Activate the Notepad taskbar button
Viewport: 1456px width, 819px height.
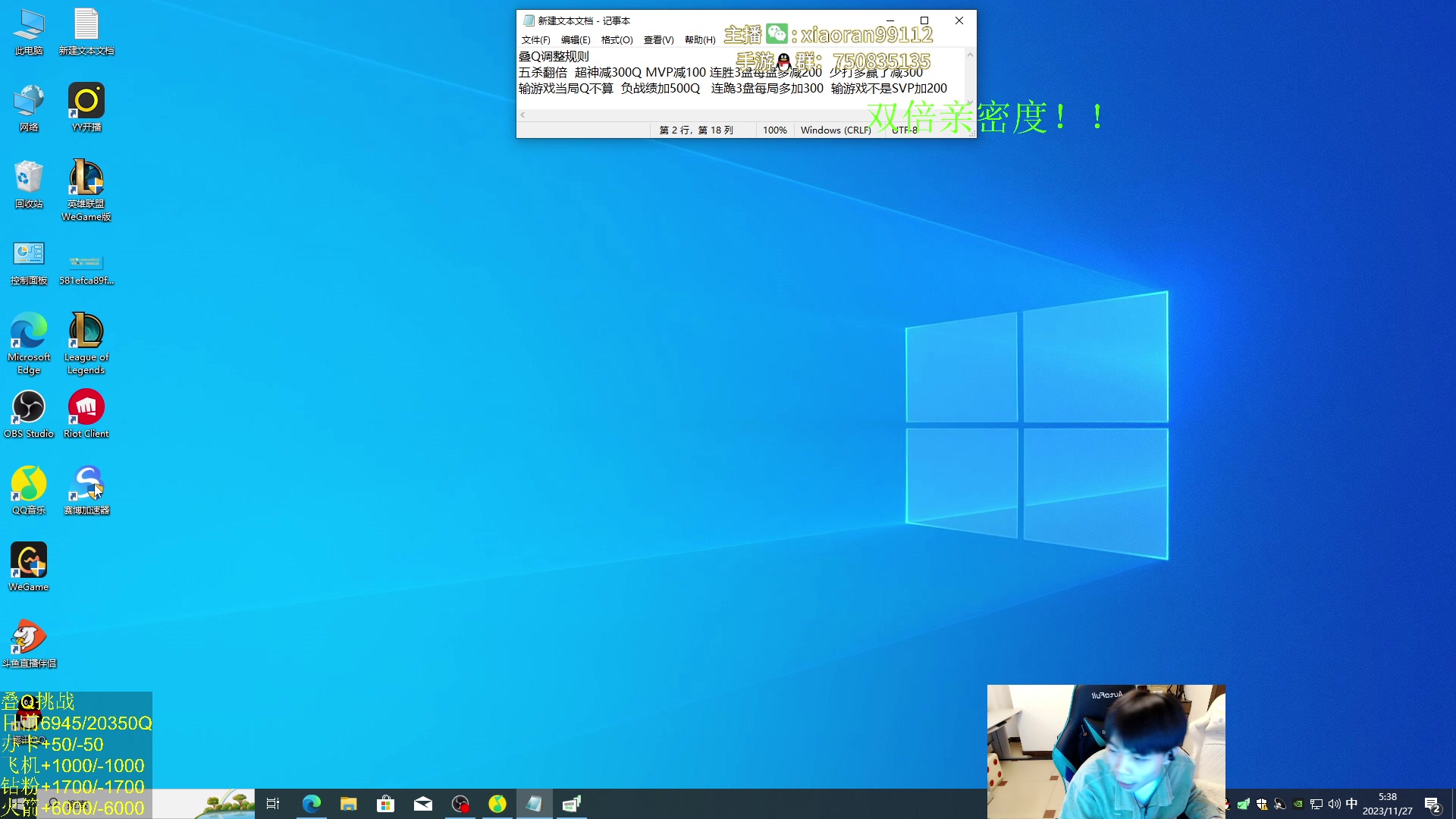pyautogui.click(x=534, y=804)
